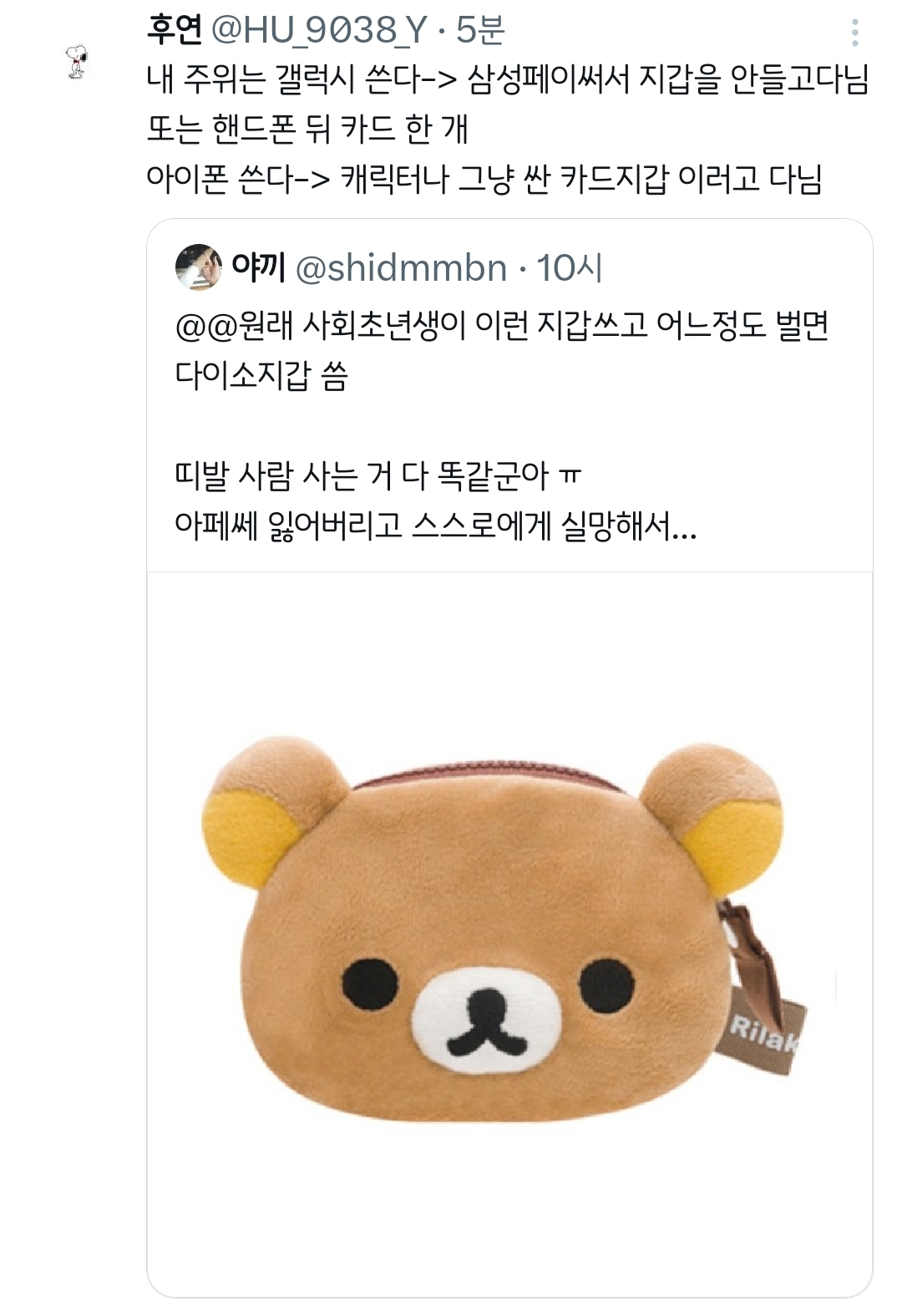The image size is (902, 1316).
Task: Select the line 또는 핸드폰 뒤 카드 한 개
Action: point(307,129)
